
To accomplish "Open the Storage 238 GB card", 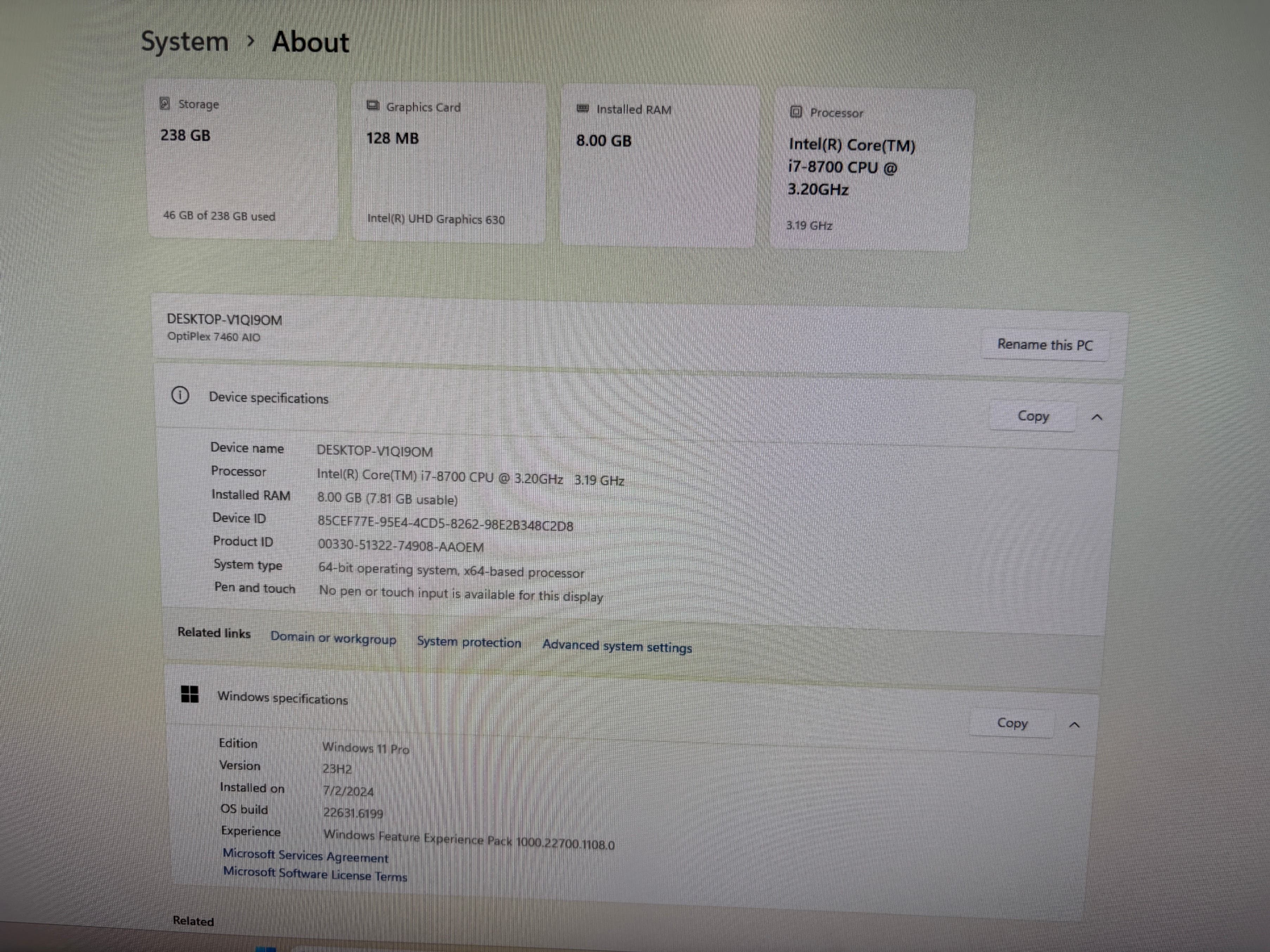I will click(242, 160).
